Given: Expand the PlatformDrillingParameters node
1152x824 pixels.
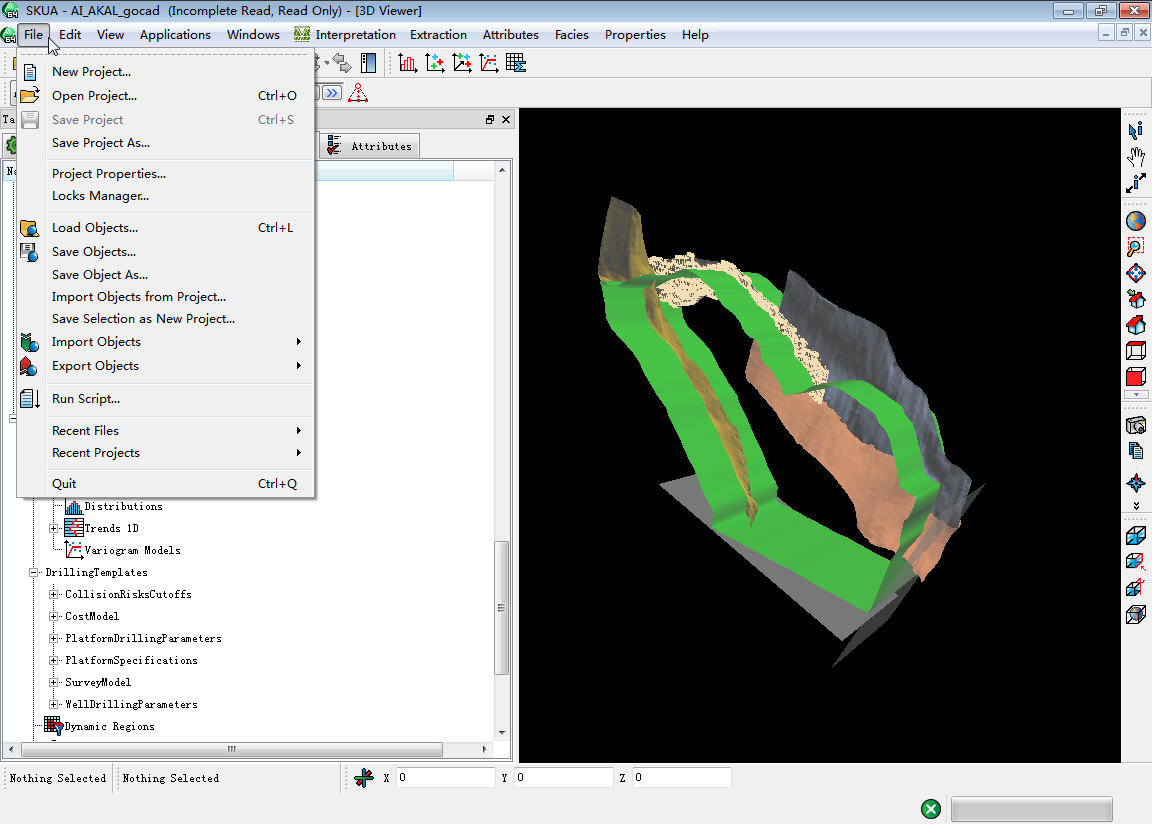Looking at the screenshot, I should 53,638.
